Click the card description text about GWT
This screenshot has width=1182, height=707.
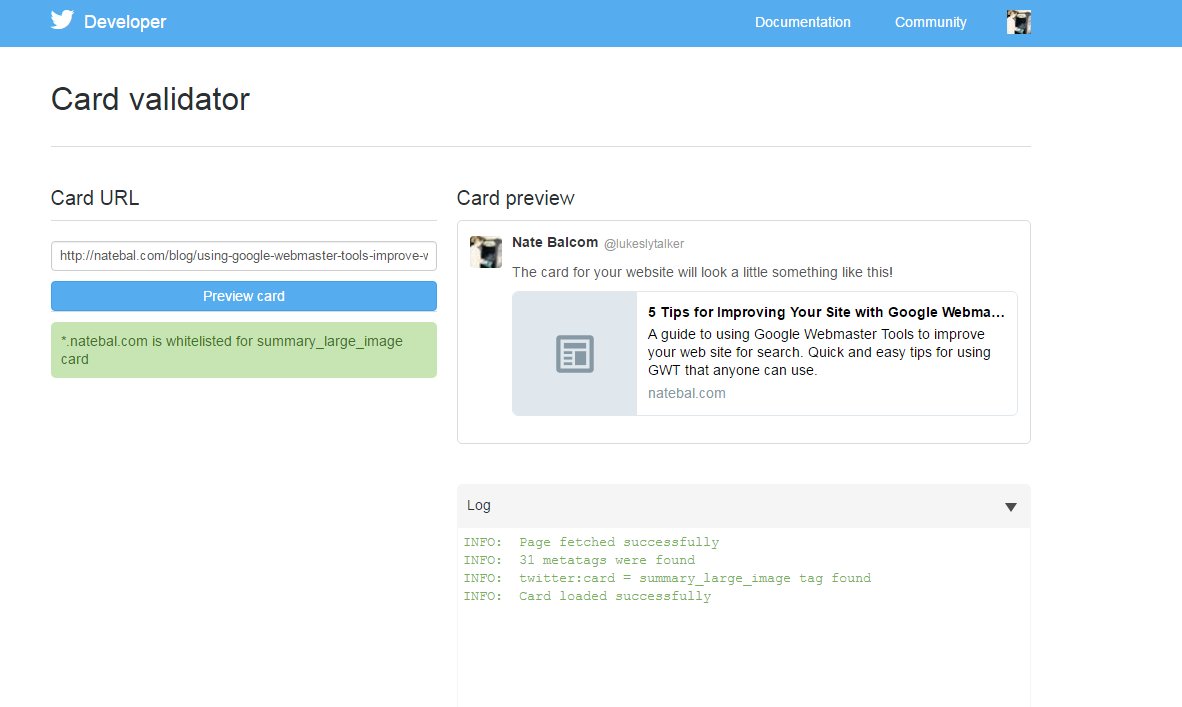point(819,352)
